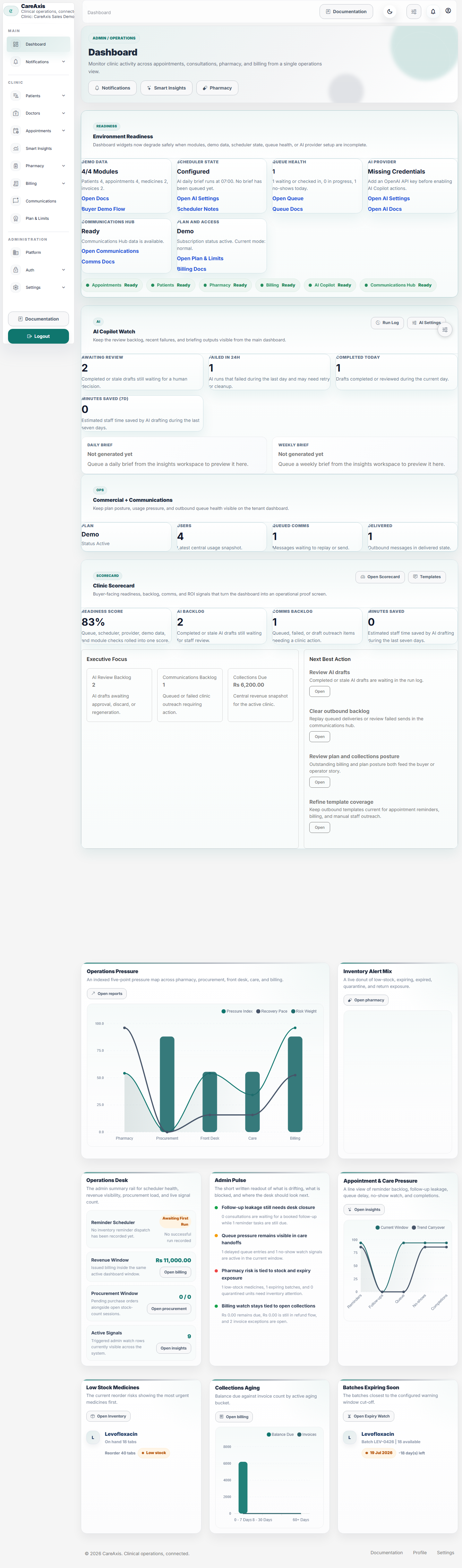Screen dimensions: 462x1568
Task: Select Platform in the sidebar menu
Action: click(38, 253)
